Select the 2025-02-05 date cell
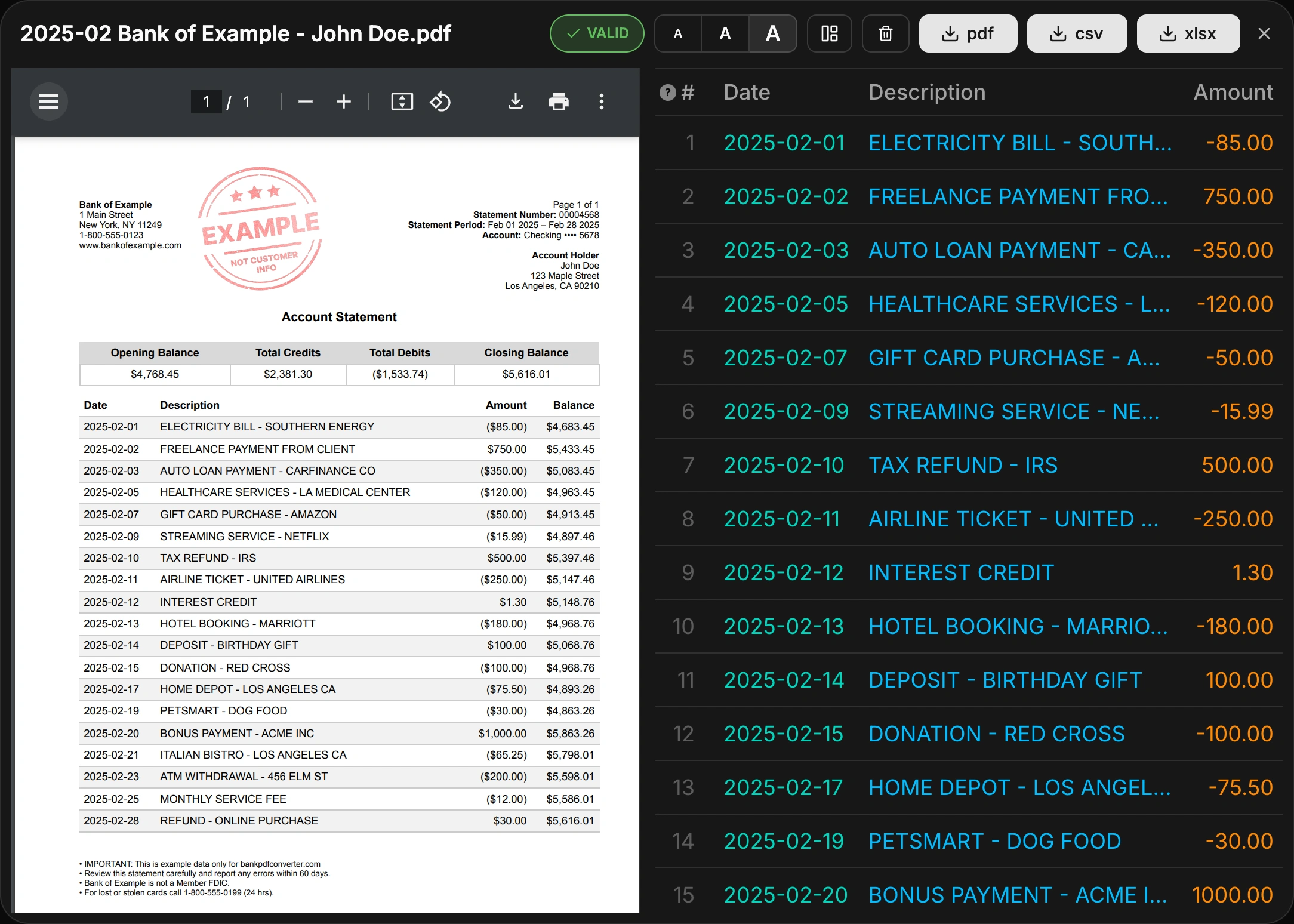This screenshot has width=1294, height=924. [x=786, y=304]
